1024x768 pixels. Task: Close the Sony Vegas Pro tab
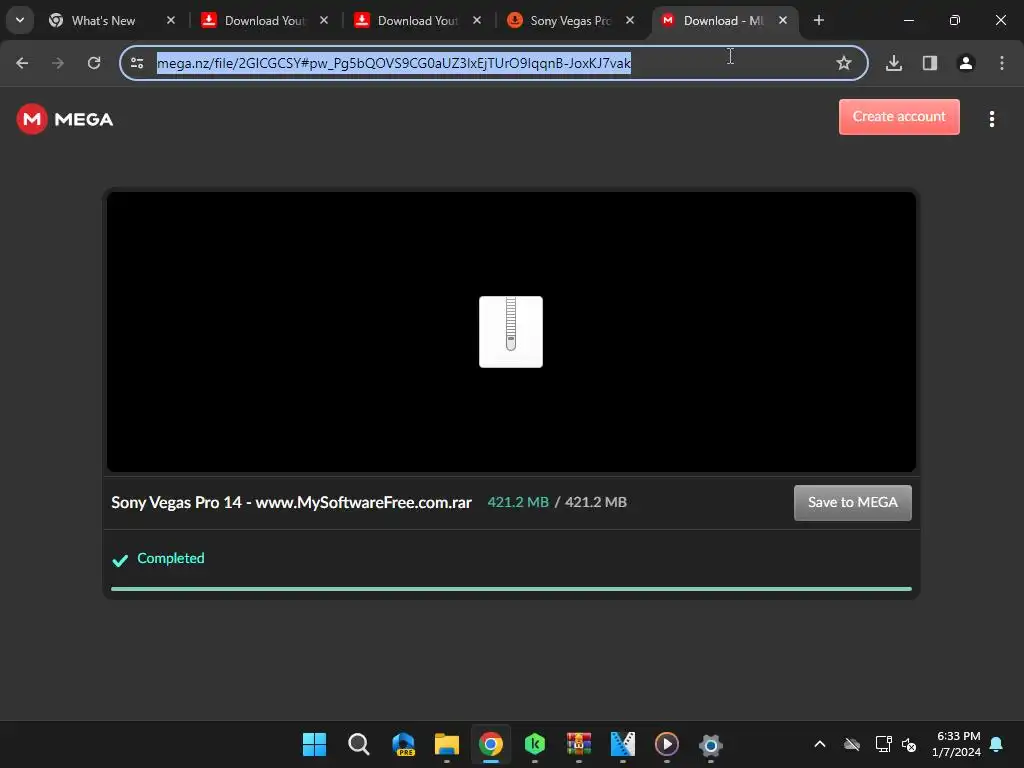(x=630, y=20)
